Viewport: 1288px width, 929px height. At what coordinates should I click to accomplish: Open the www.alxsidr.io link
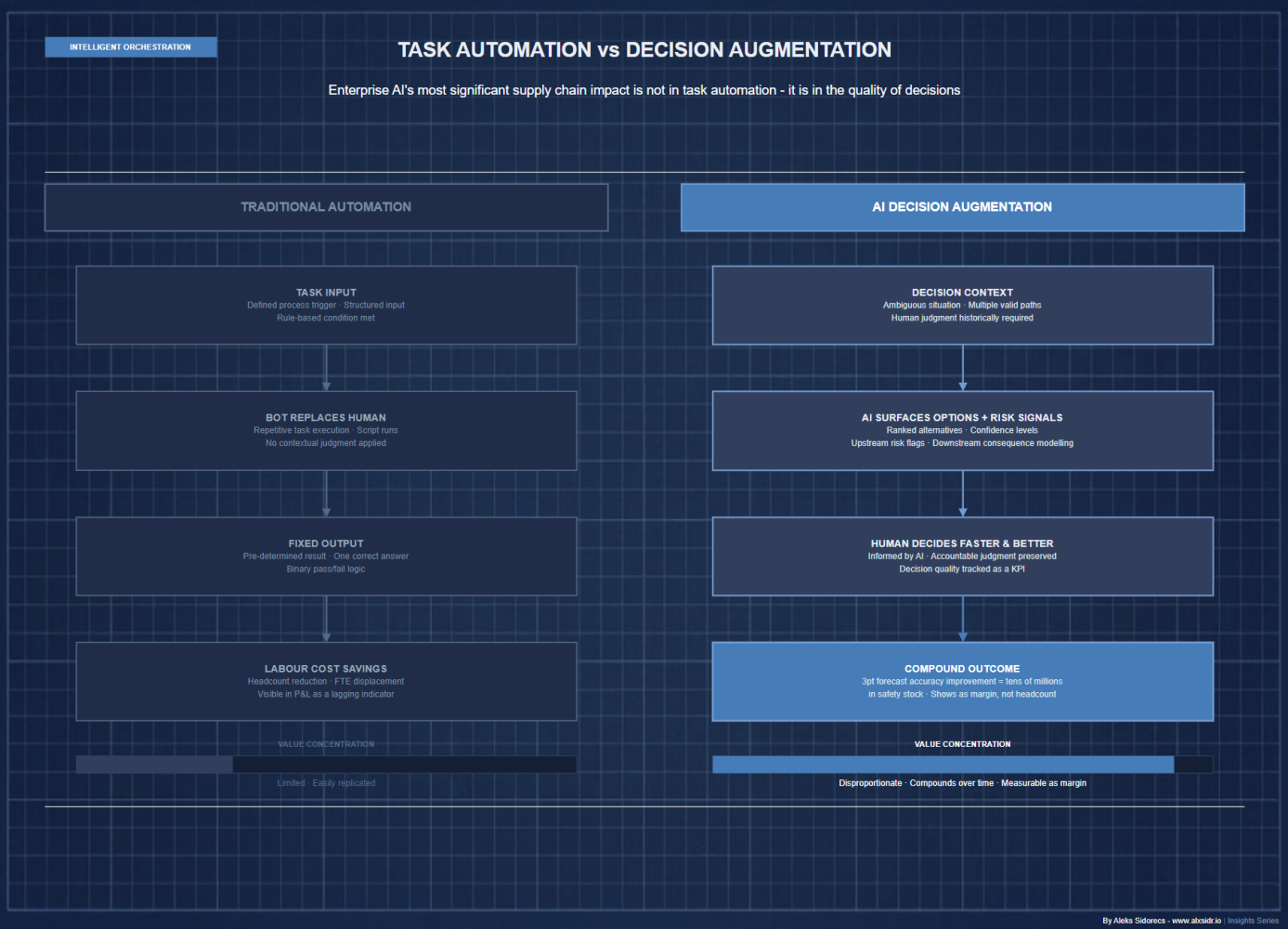(x=1196, y=921)
